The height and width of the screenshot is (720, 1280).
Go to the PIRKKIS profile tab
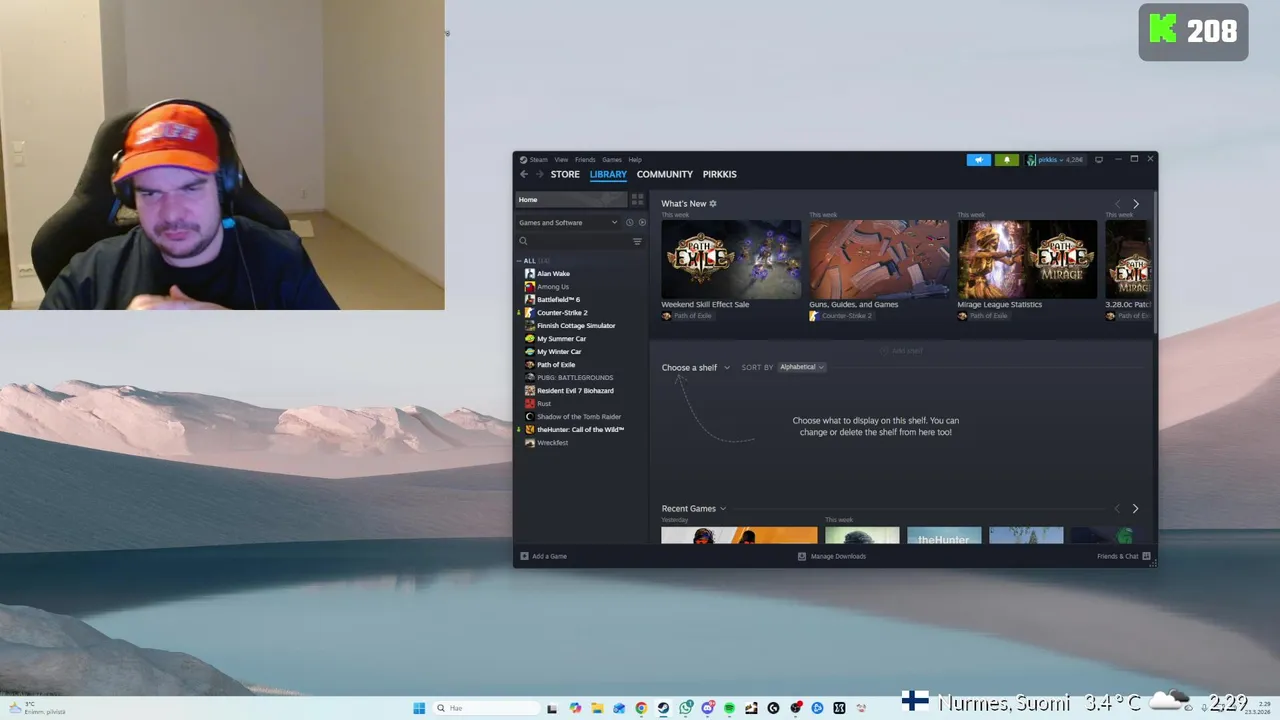[x=720, y=174]
